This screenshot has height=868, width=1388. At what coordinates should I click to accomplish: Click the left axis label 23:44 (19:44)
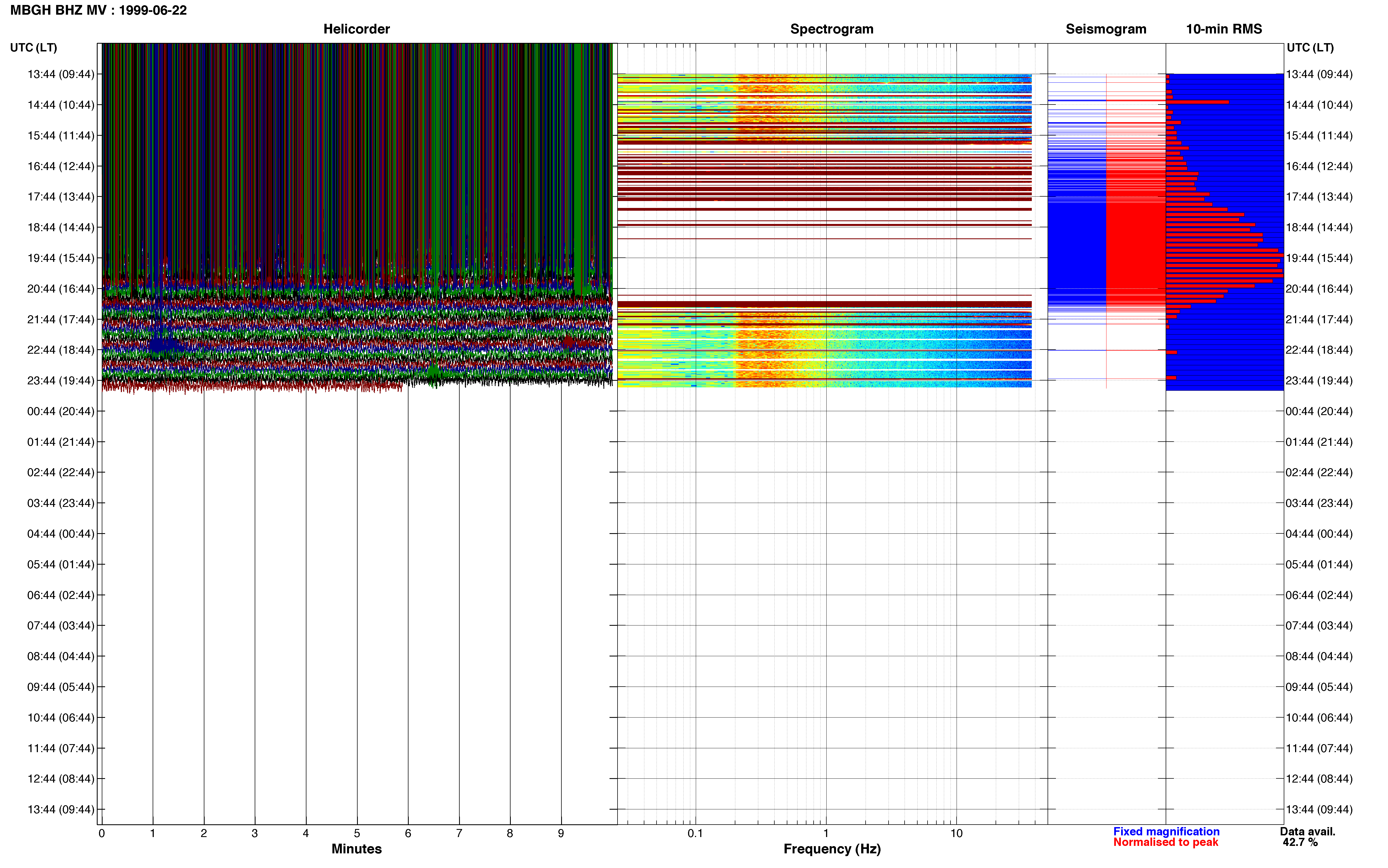[x=61, y=380]
